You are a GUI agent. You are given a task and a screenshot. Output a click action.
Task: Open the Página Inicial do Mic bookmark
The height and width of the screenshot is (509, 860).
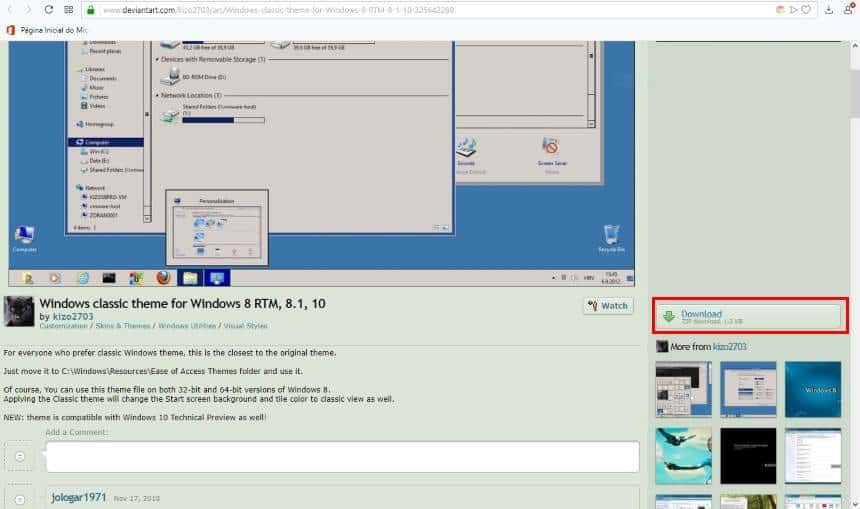(x=48, y=30)
